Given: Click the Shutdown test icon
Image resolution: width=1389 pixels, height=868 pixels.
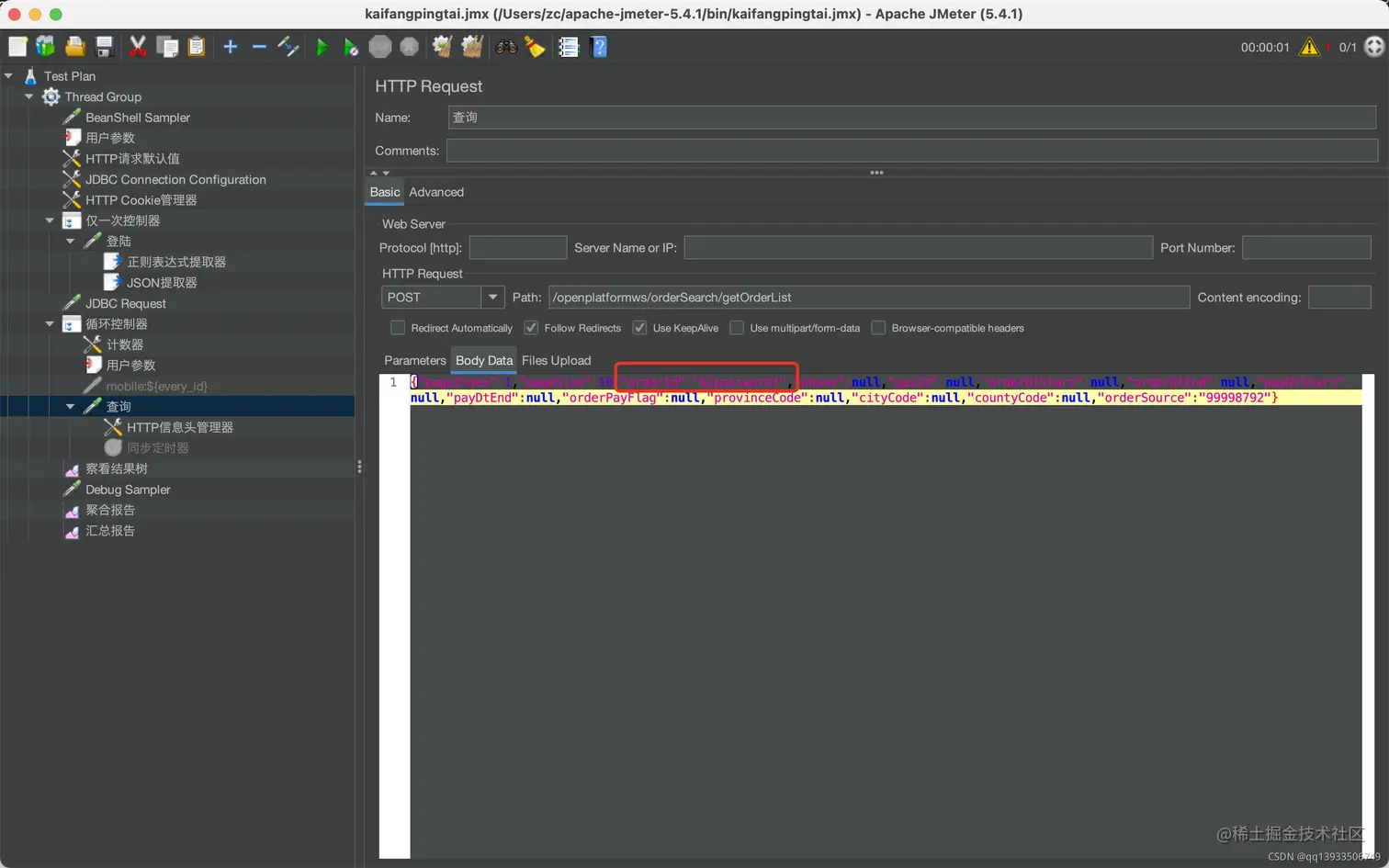Looking at the screenshot, I should pyautogui.click(x=410, y=47).
